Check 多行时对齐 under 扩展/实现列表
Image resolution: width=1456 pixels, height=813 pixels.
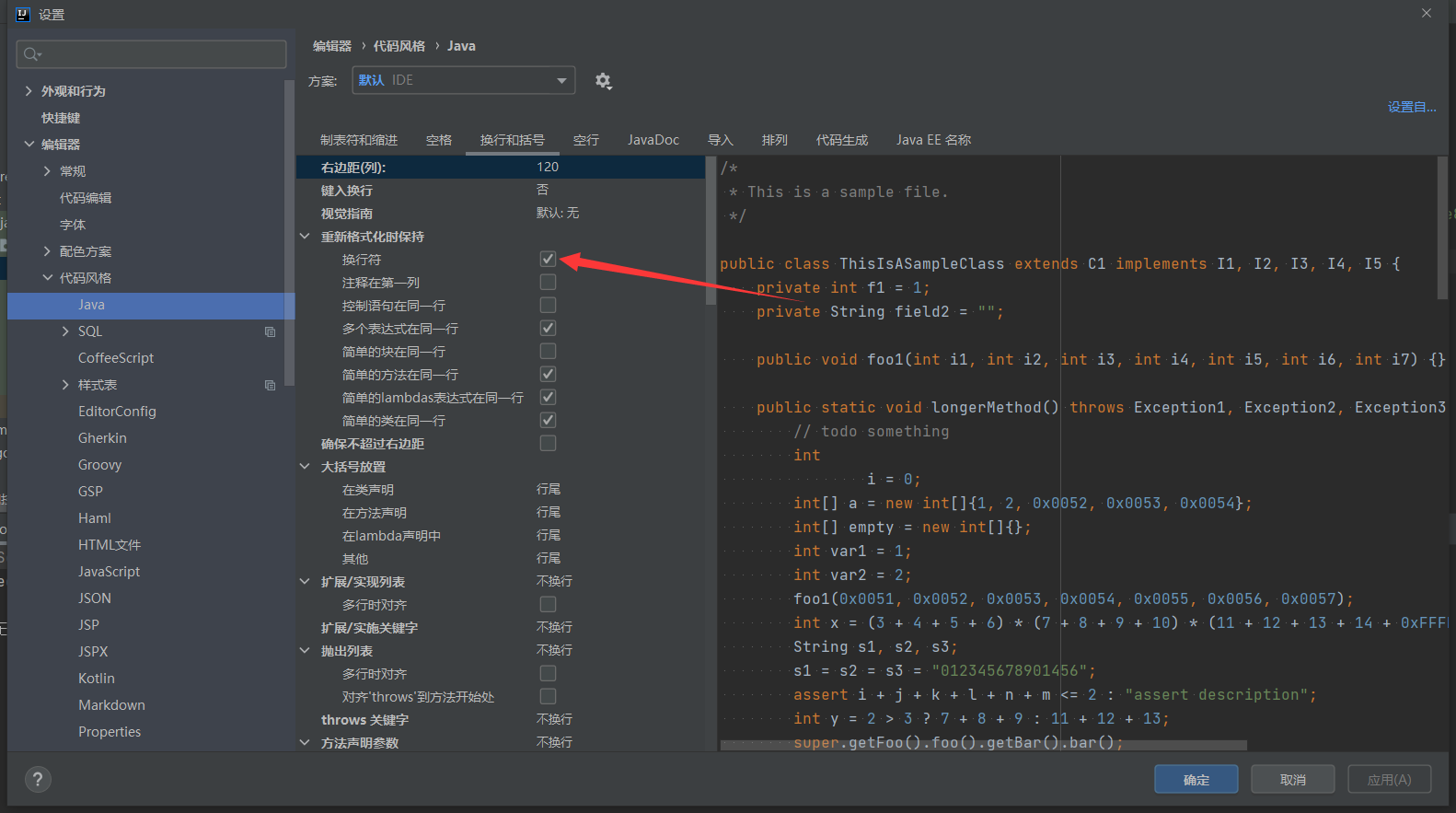(x=548, y=604)
